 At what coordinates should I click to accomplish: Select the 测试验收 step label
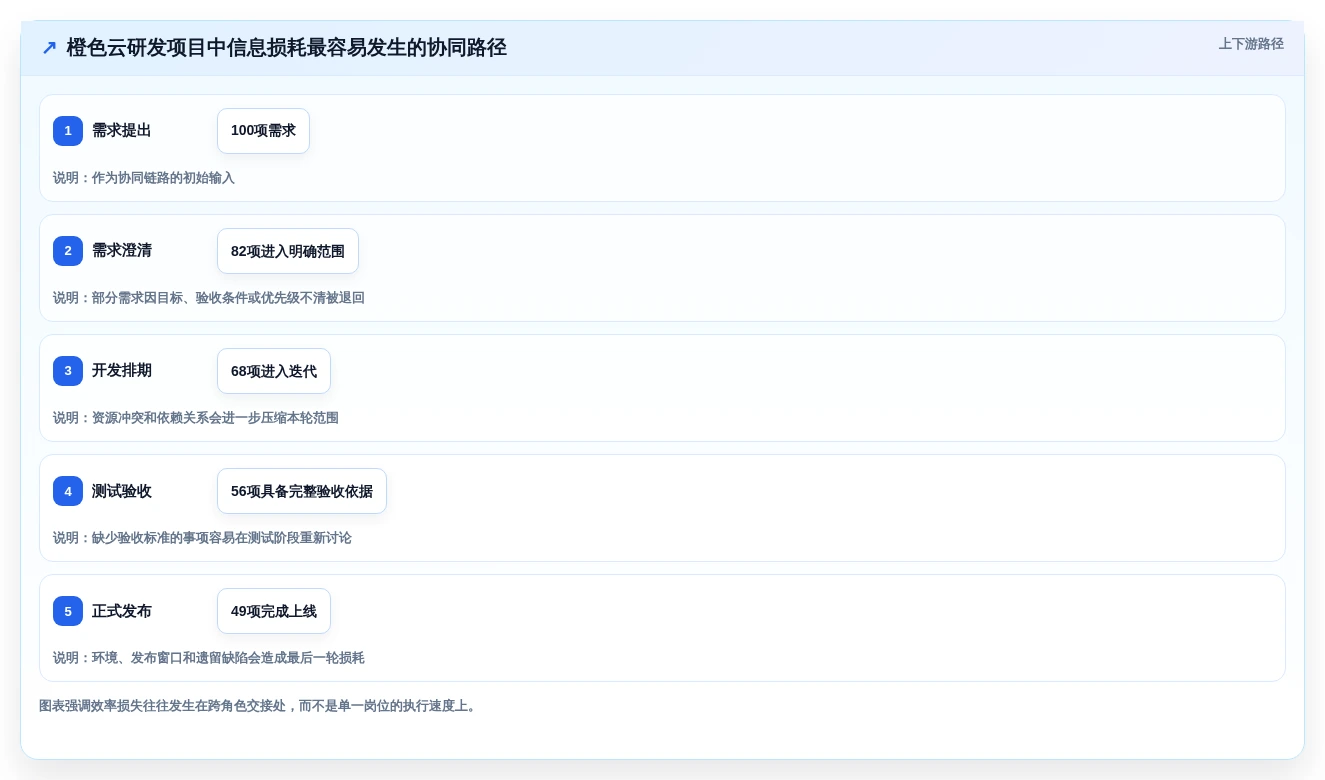tap(122, 491)
